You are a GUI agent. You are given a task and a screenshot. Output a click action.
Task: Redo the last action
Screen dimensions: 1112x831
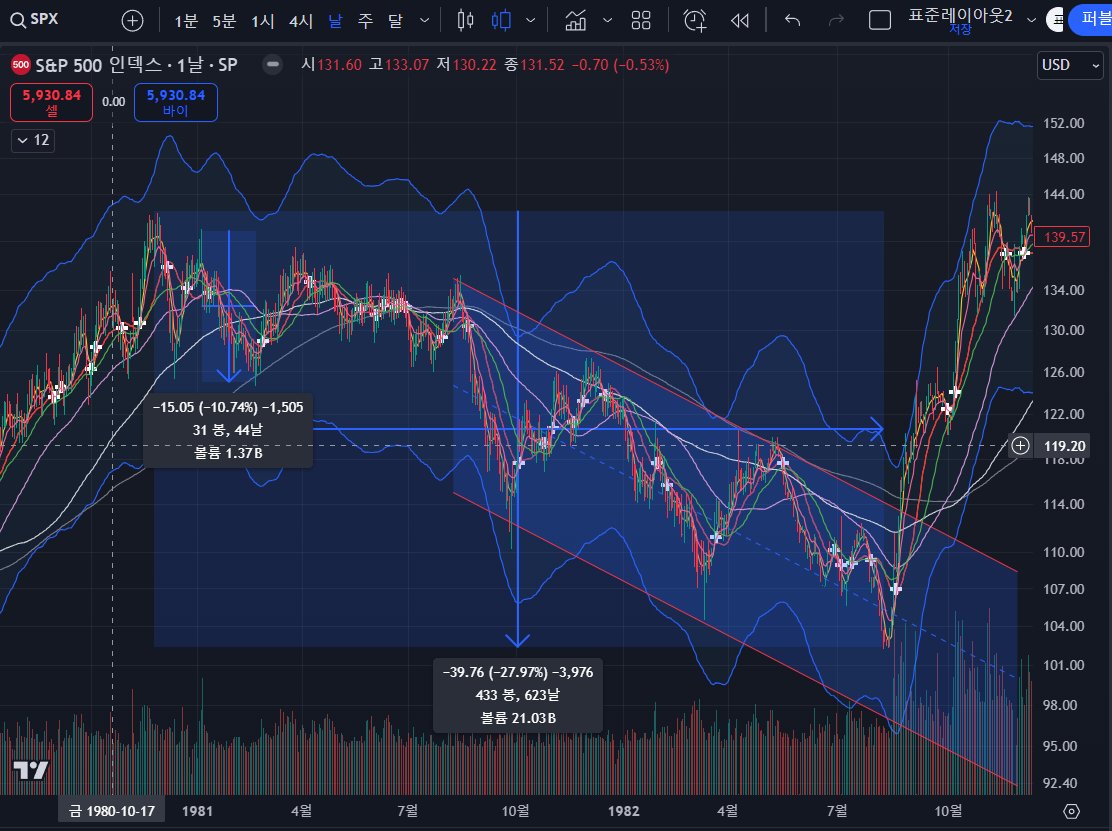pyautogui.click(x=836, y=21)
